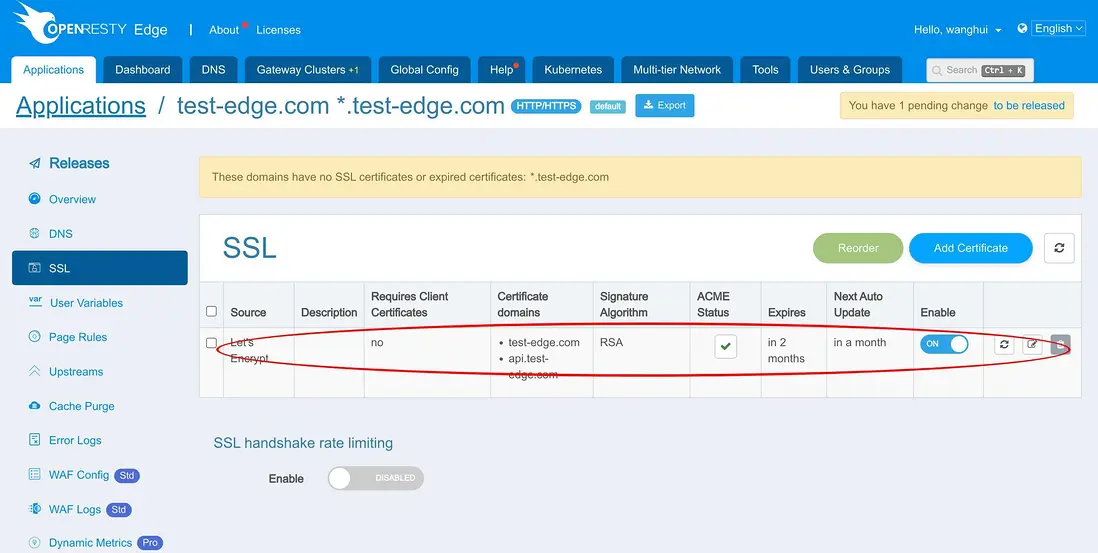Open Error Logs in the sidebar
Image resolution: width=1098 pixels, height=553 pixels.
[75, 440]
